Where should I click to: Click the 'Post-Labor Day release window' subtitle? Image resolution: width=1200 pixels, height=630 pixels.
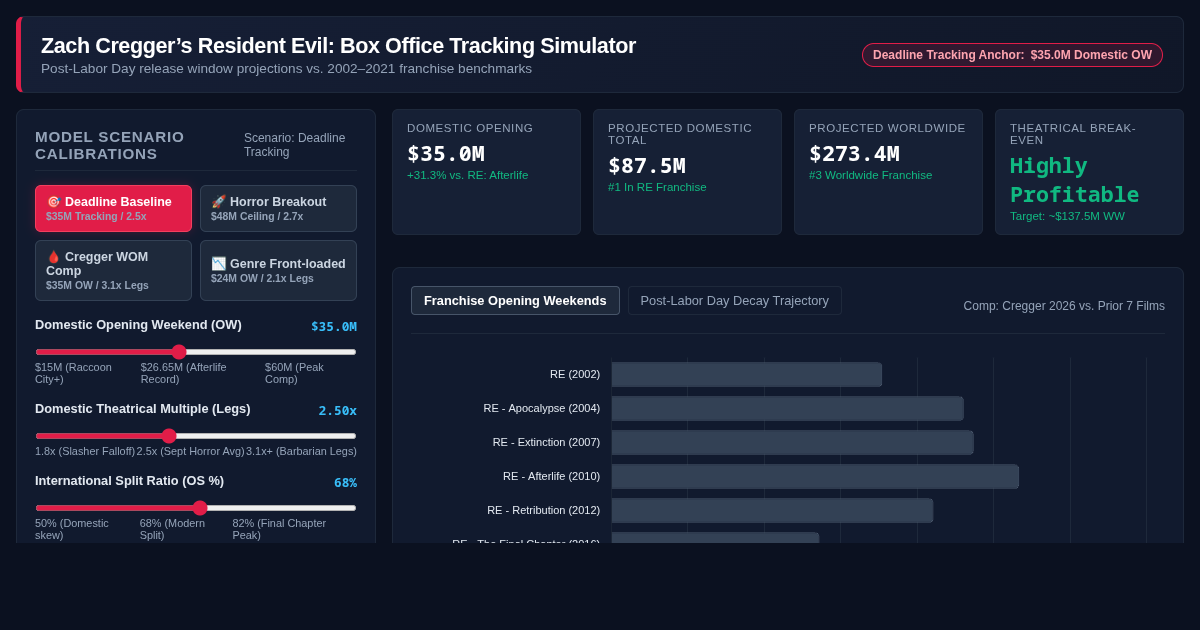pos(286,69)
